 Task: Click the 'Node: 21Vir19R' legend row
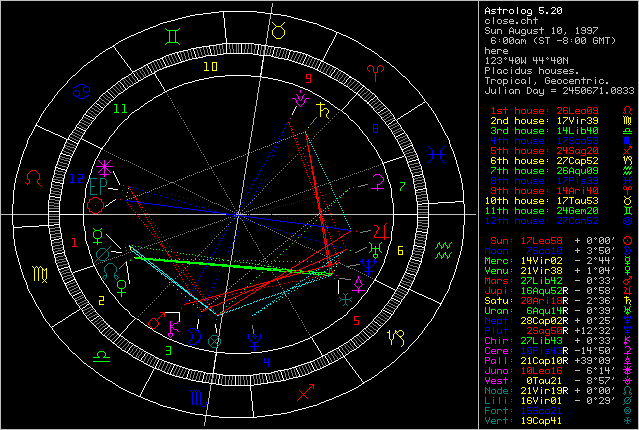click(559, 391)
